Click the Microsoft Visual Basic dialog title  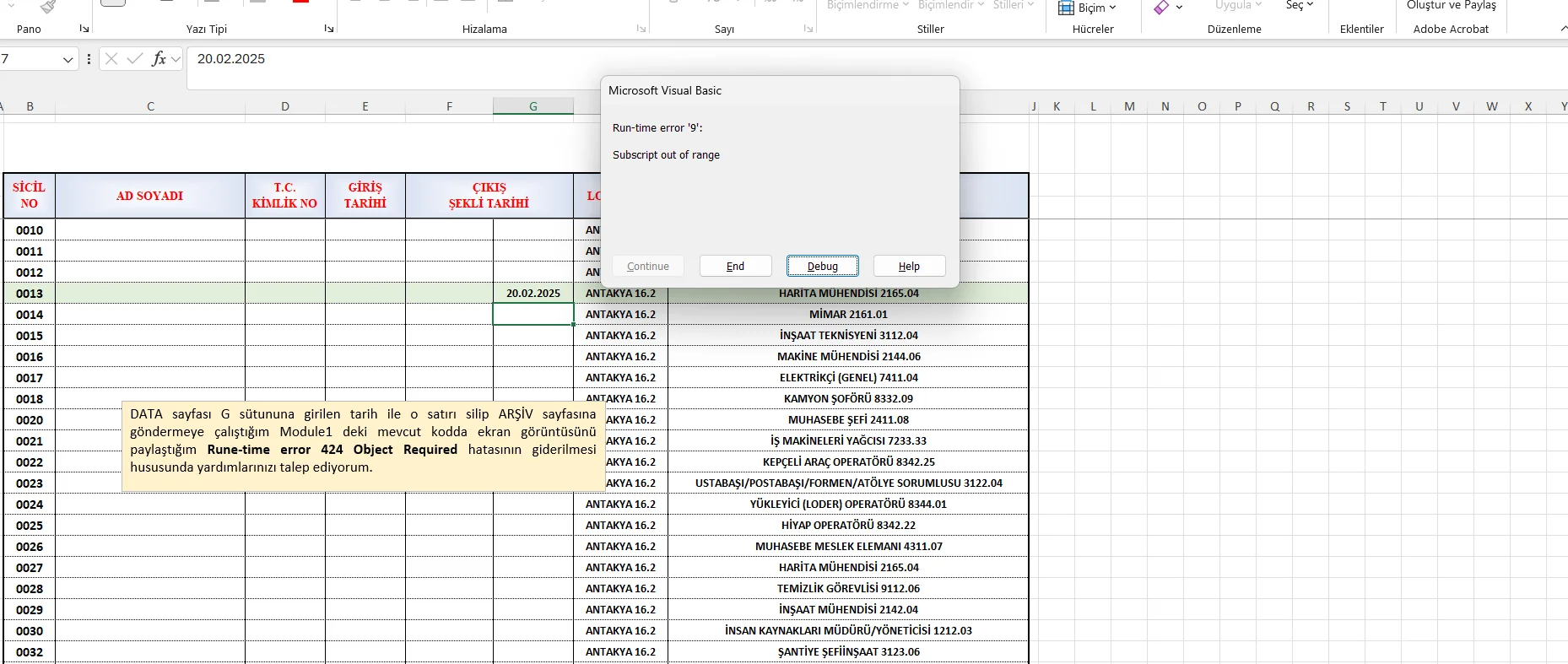tap(665, 90)
